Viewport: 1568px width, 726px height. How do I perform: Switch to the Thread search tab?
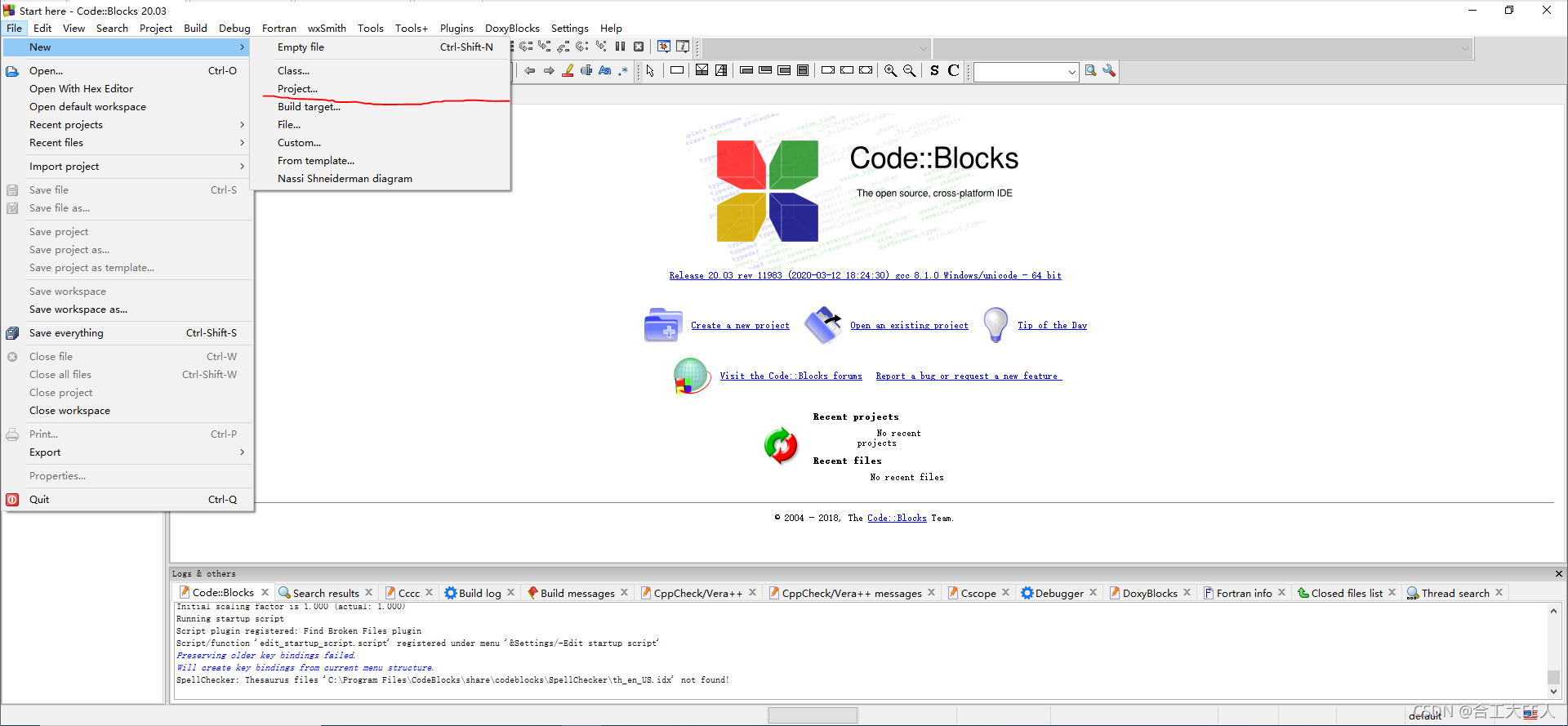1454,593
